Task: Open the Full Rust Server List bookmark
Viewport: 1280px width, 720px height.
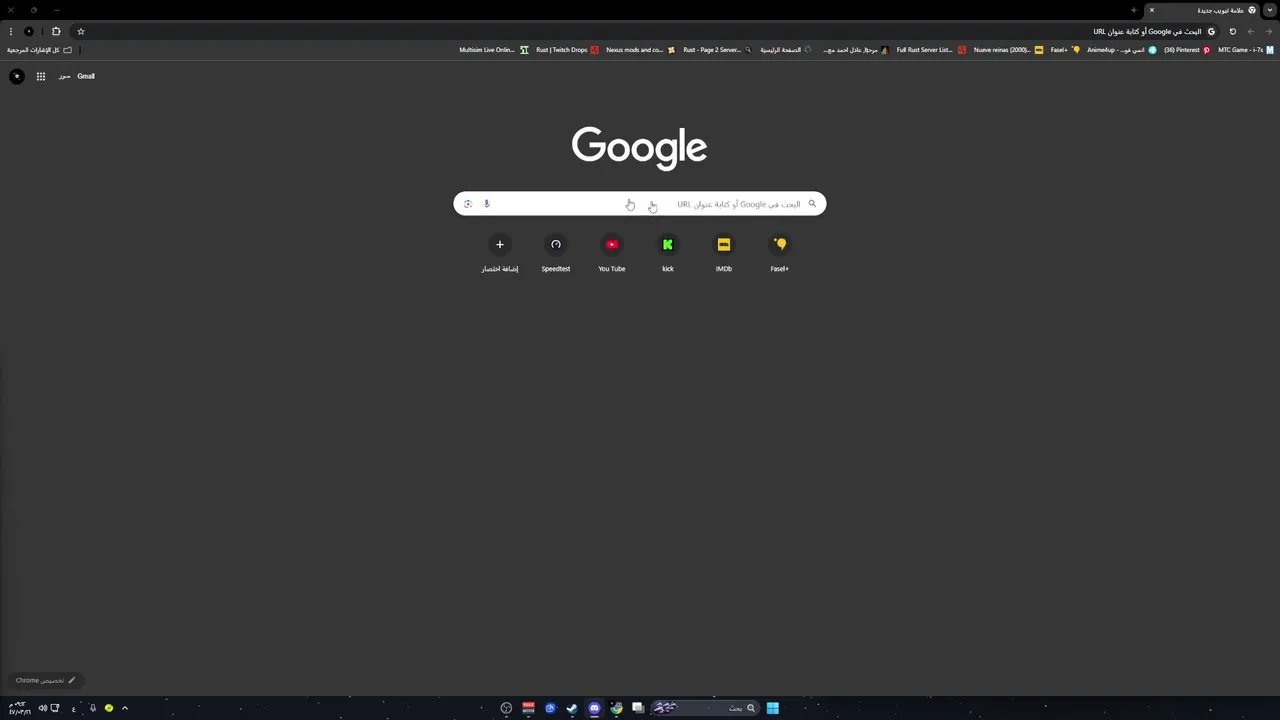Action: (x=931, y=50)
